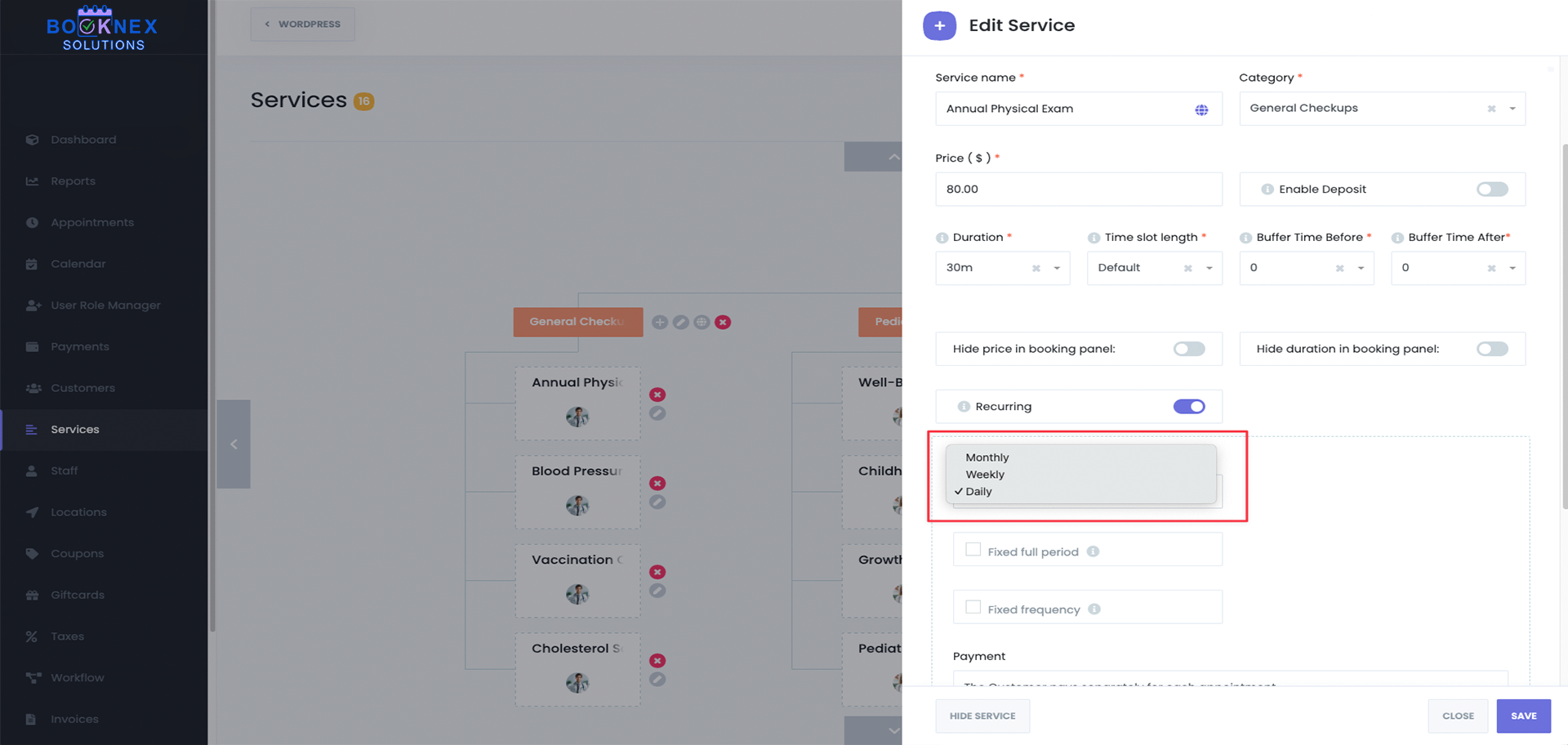Click the red delete icon beside Blood Pressure service
Image resolution: width=1568 pixels, height=745 pixels.
(657, 484)
